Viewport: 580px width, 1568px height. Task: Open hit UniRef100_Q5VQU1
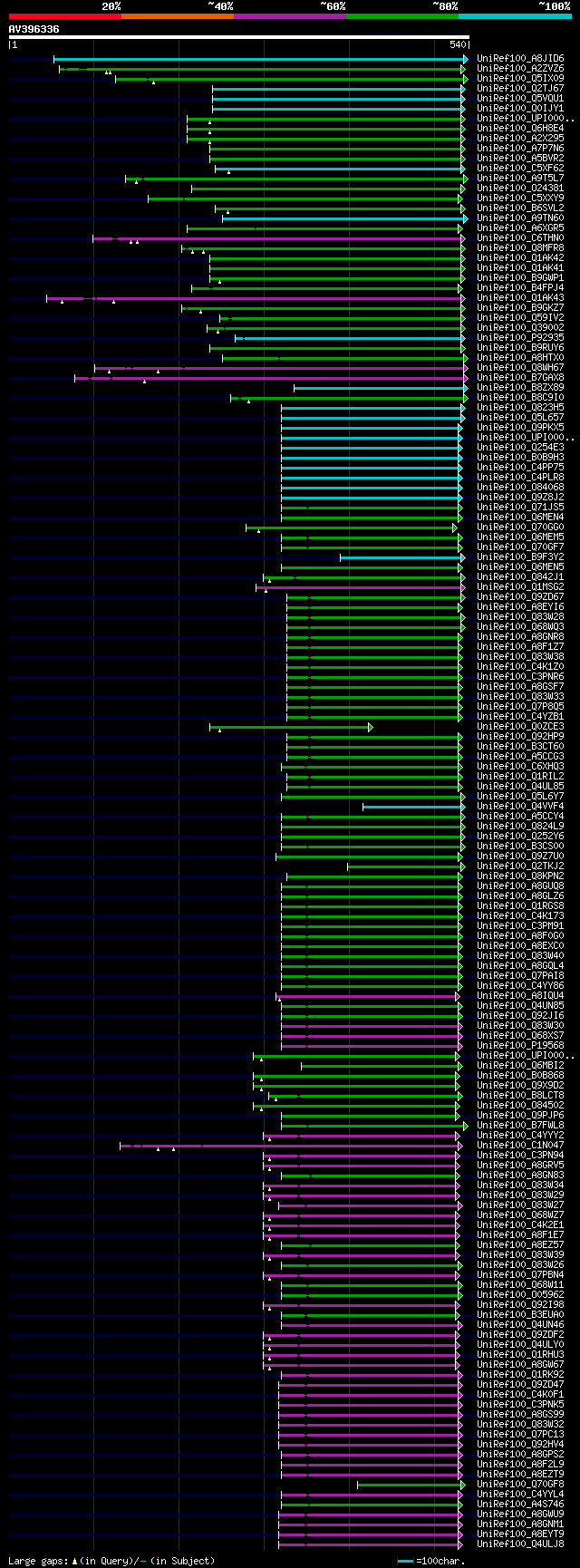click(x=520, y=99)
